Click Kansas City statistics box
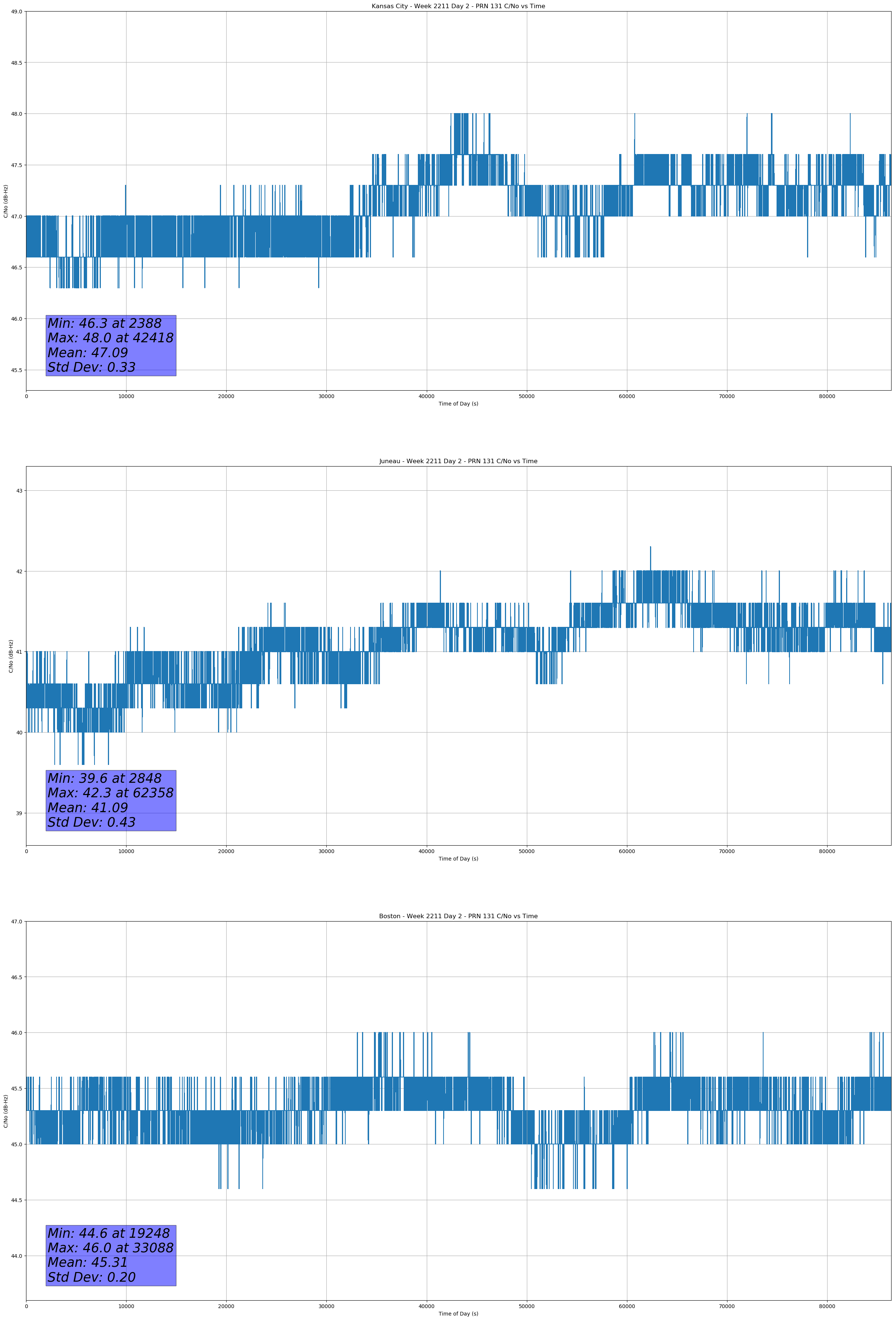The height and width of the screenshot is (1320, 896). click(x=111, y=345)
